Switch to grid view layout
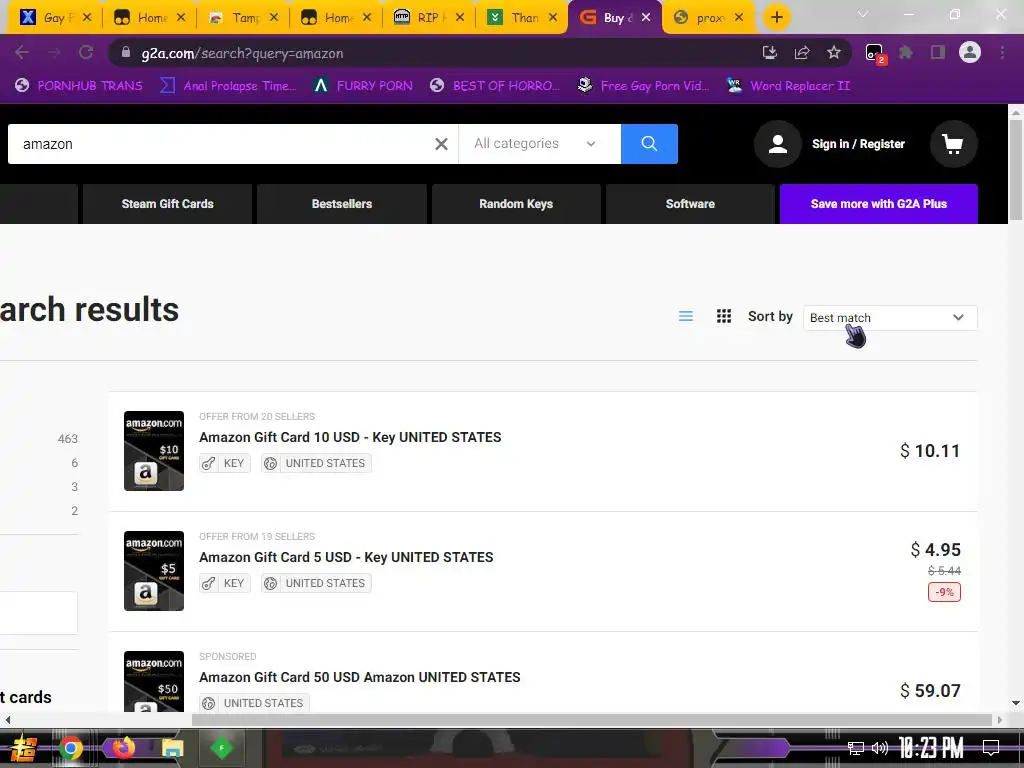The width and height of the screenshot is (1024, 768). coord(724,317)
